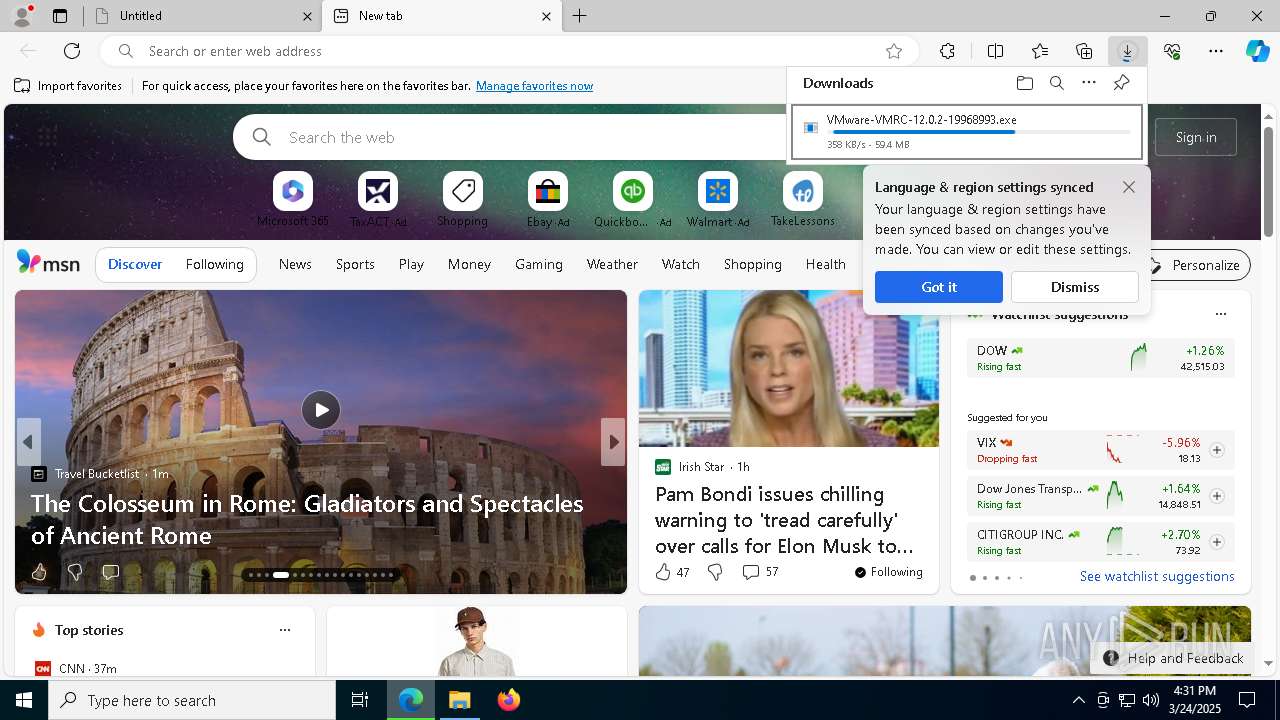This screenshot has width=1280, height=720.
Task: Play the Colosseum video
Action: coord(321,410)
